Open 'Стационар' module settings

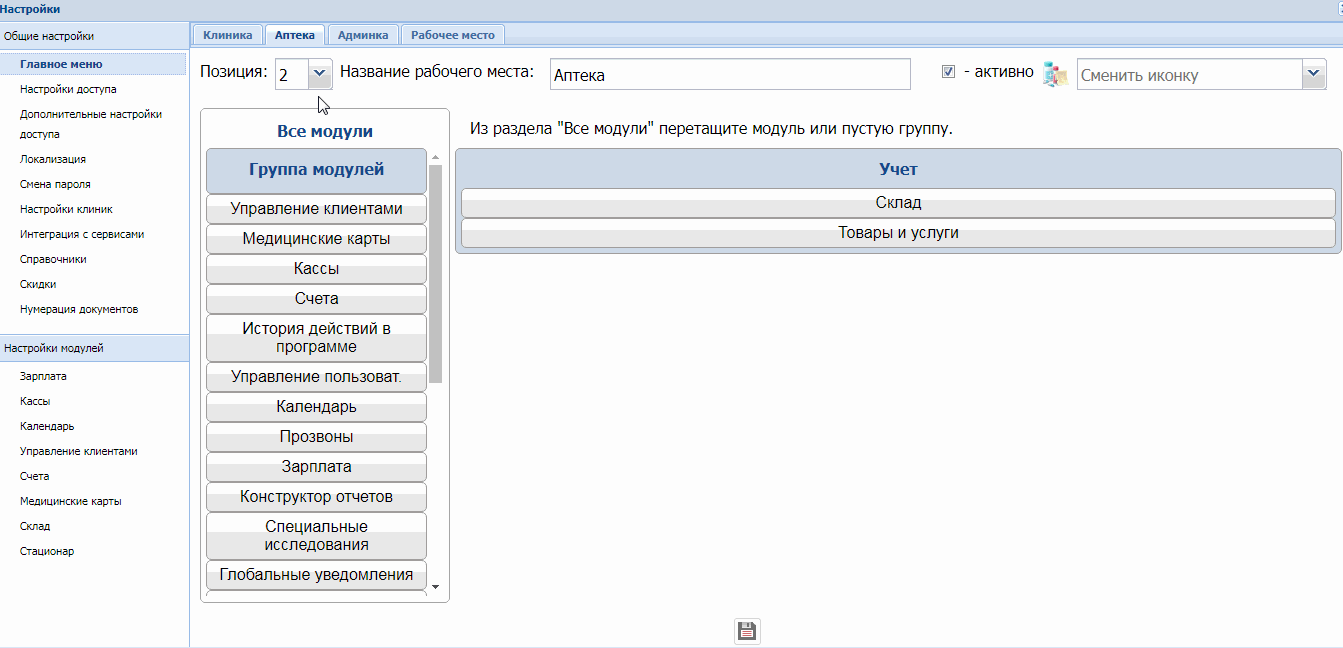47,551
